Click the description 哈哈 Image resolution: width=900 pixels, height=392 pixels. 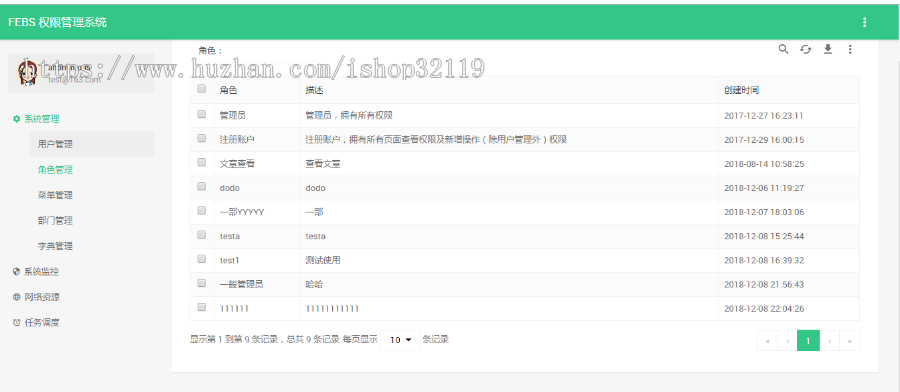point(315,284)
